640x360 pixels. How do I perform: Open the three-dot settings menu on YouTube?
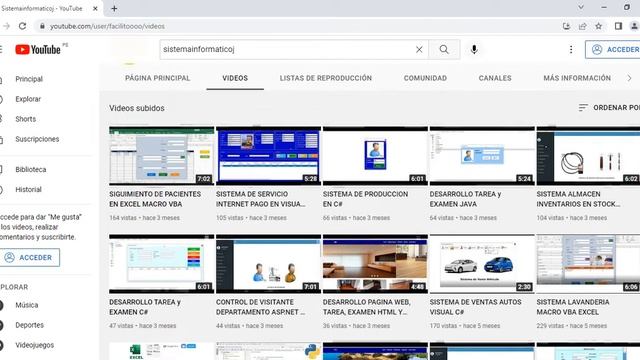coord(571,49)
